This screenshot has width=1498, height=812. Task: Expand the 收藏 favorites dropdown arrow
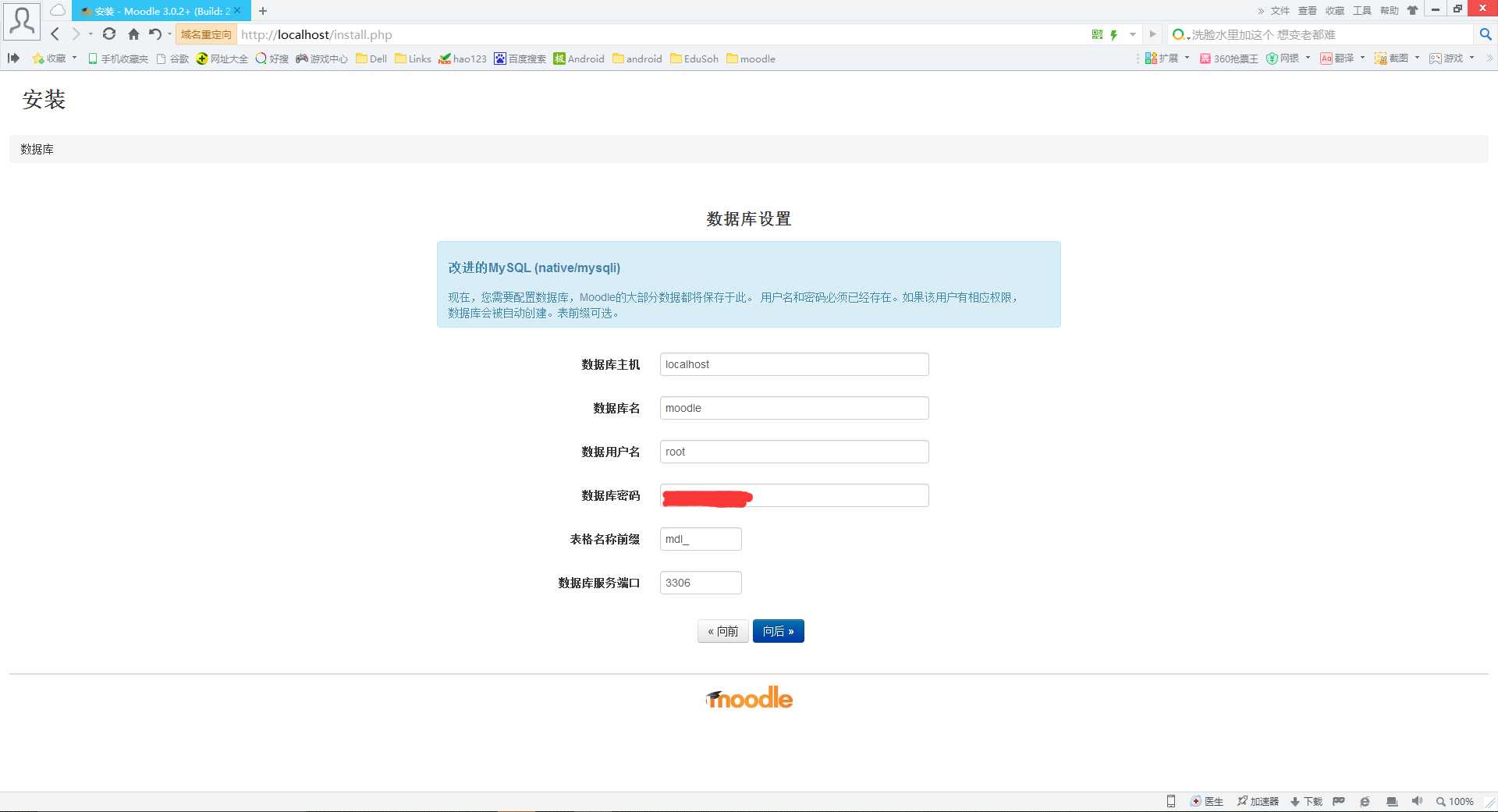click(75, 58)
